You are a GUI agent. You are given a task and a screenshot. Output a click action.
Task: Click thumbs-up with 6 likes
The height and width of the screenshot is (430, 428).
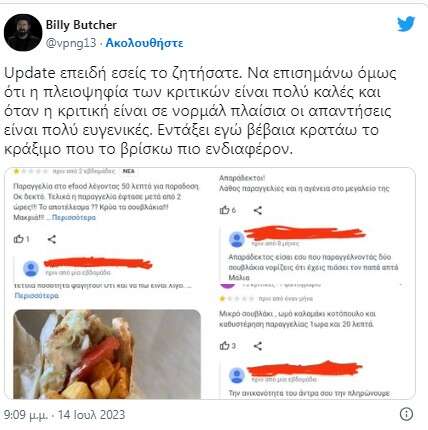(225, 210)
